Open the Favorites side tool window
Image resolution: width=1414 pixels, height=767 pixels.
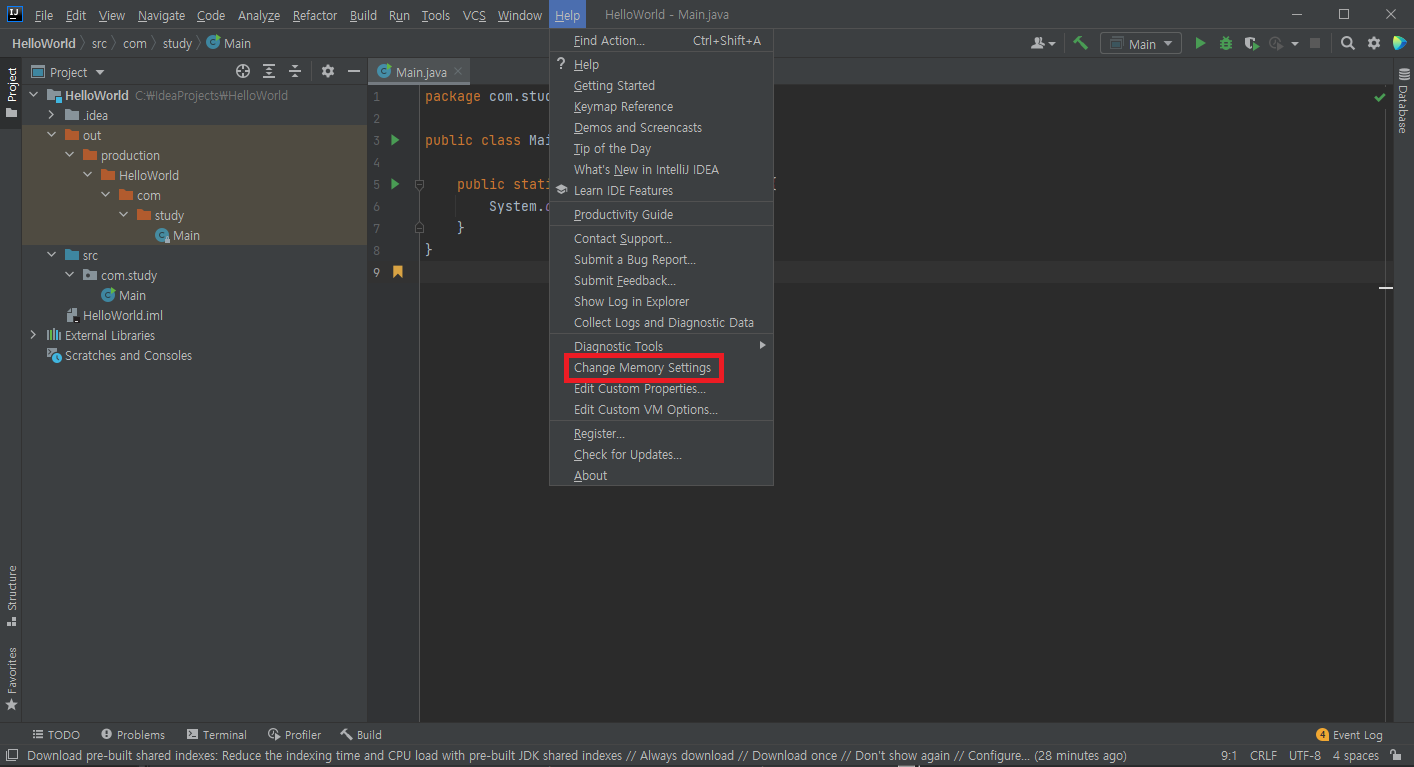tap(12, 679)
